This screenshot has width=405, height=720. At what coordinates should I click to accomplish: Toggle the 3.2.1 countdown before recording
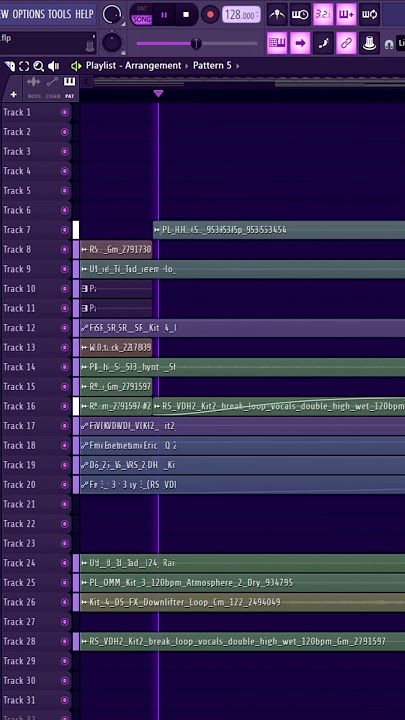tap(323, 15)
